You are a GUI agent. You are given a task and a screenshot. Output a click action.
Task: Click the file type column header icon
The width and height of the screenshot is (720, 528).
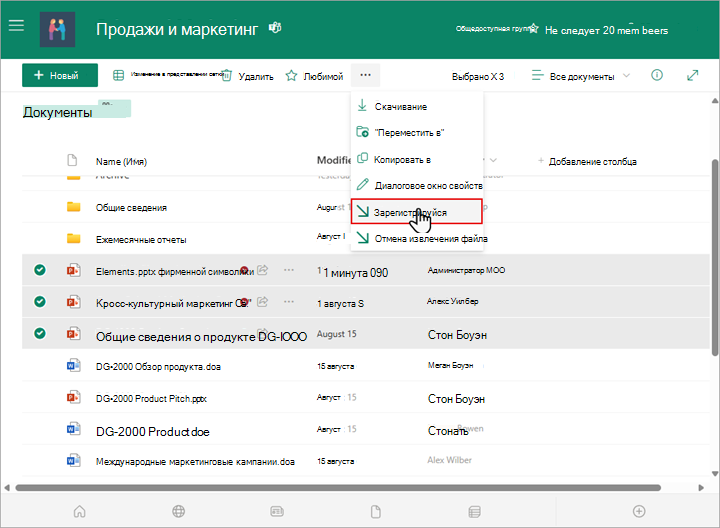(72, 160)
